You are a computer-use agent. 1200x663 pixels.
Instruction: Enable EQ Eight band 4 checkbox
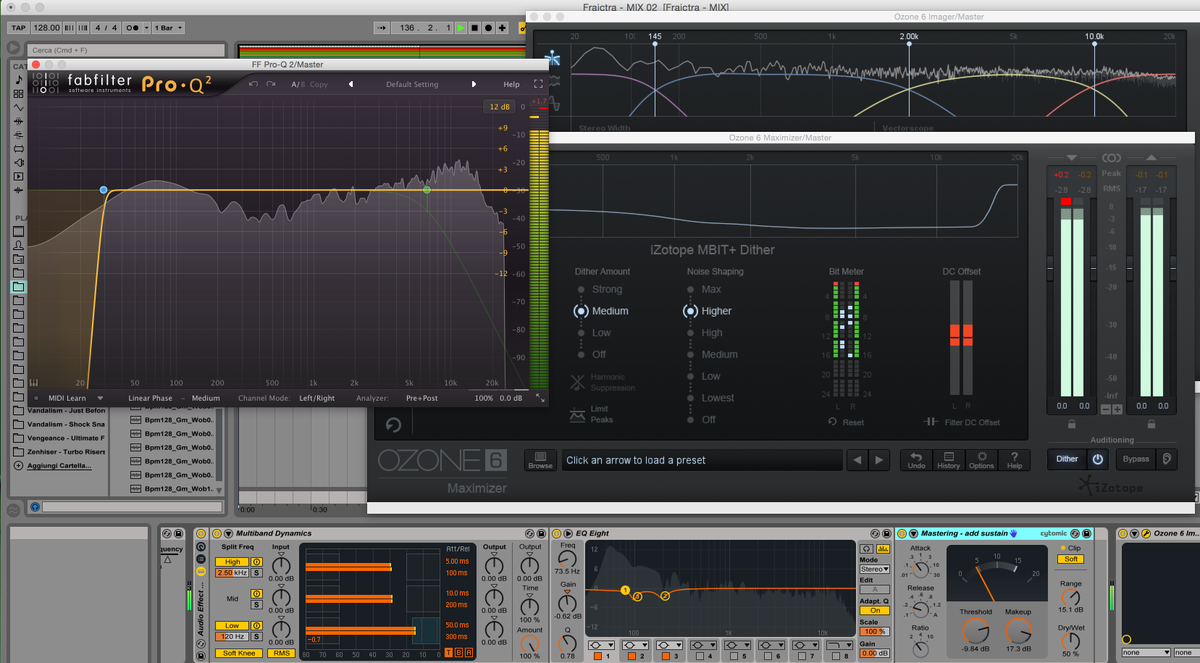(x=699, y=656)
